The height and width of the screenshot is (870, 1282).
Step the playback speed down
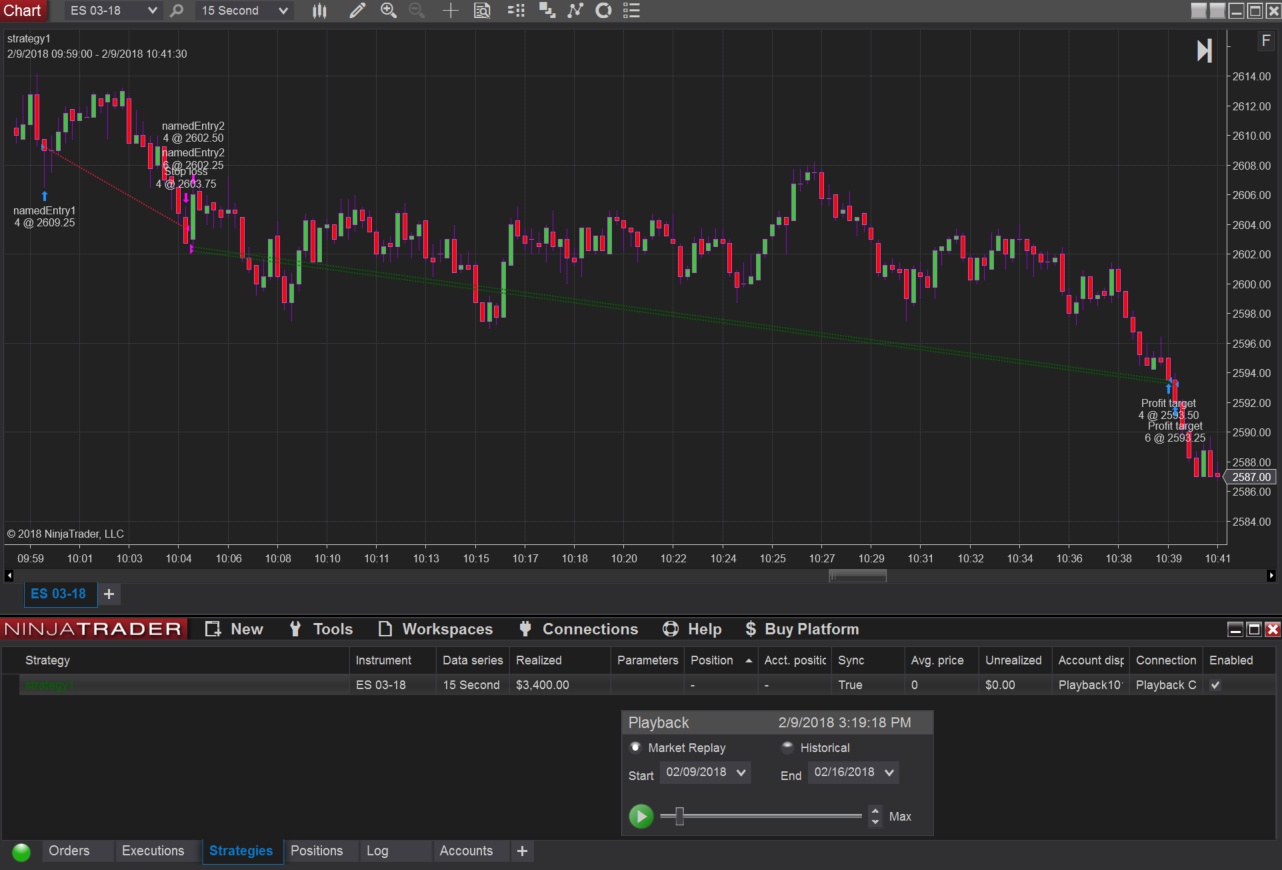(875, 822)
